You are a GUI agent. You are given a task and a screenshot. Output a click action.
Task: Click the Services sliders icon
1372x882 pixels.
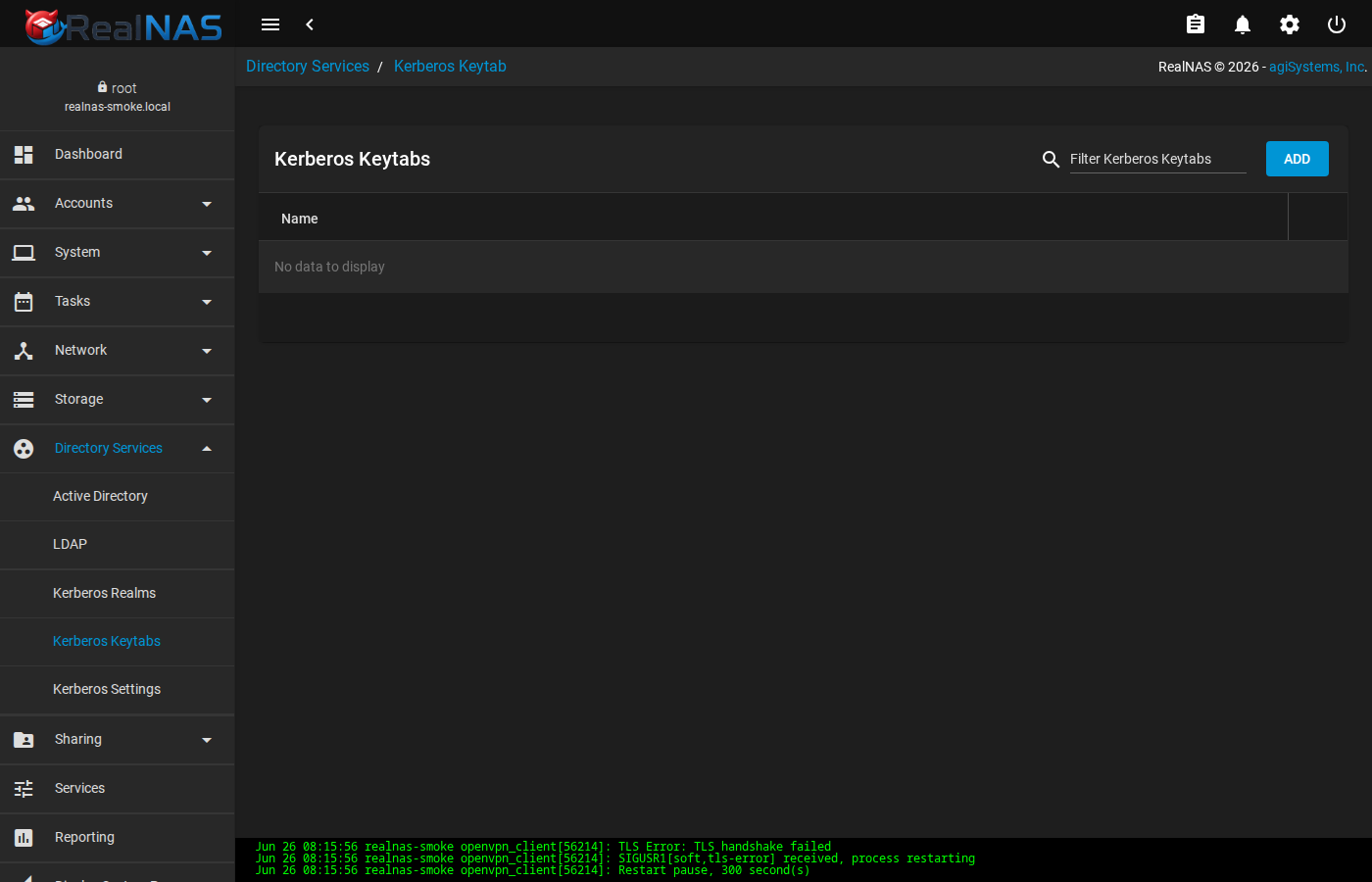point(24,789)
